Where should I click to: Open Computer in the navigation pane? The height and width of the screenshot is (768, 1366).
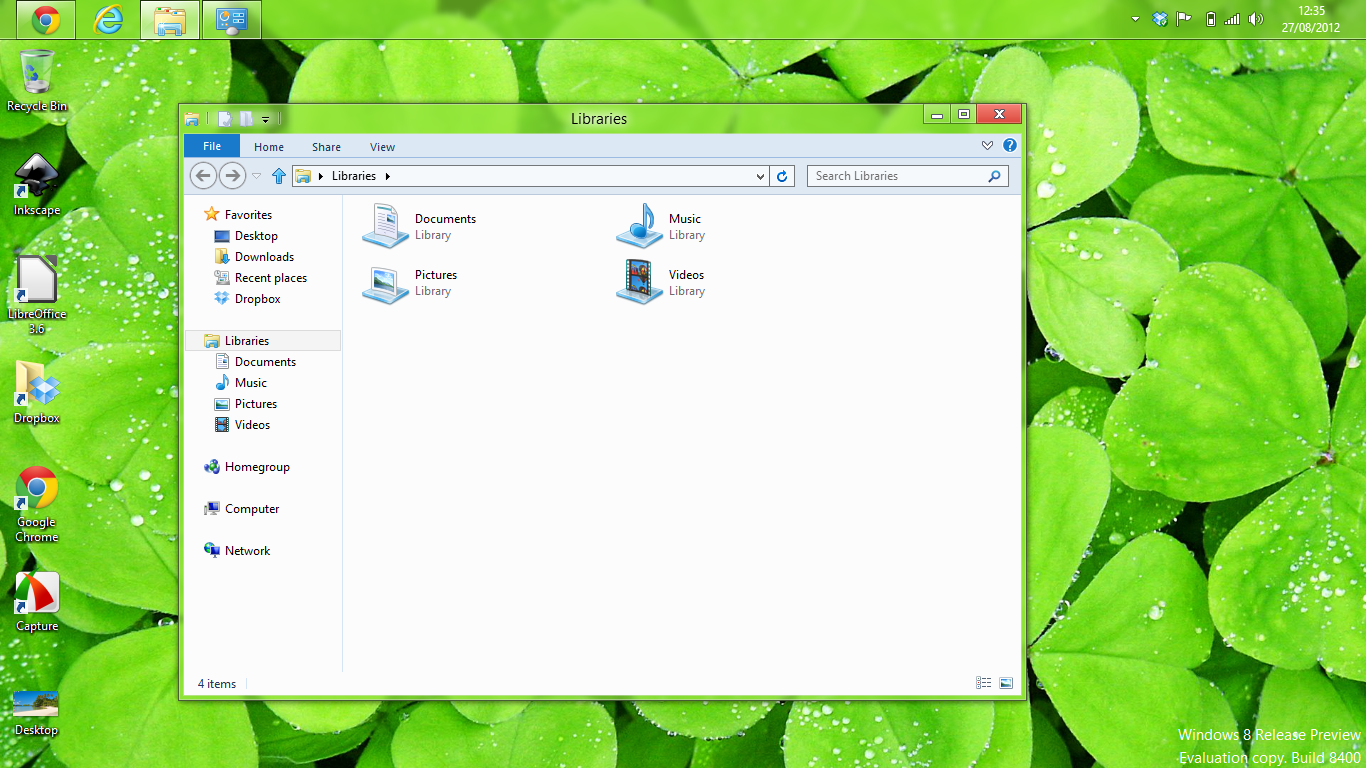(251, 509)
